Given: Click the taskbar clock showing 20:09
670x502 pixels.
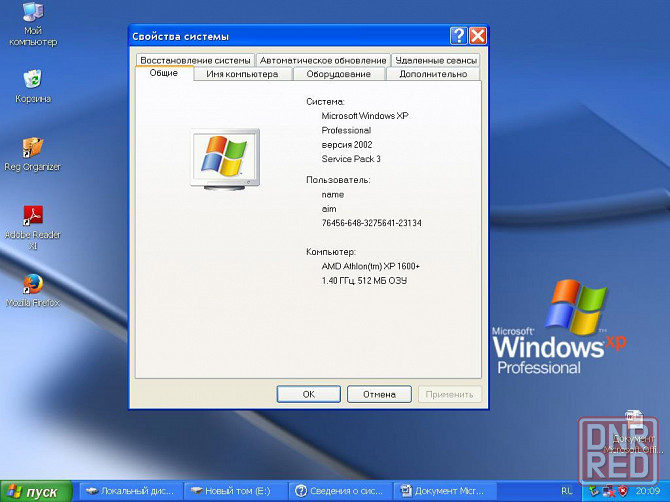Looking at the screenshot, I should pyautogui.click(x=647, y=491).
